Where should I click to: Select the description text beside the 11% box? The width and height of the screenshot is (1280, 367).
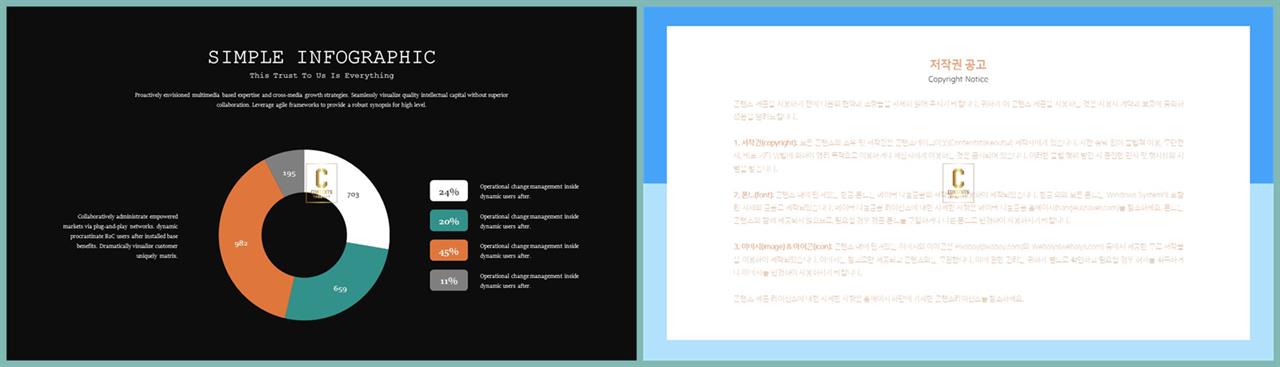(x=529, y=281)
